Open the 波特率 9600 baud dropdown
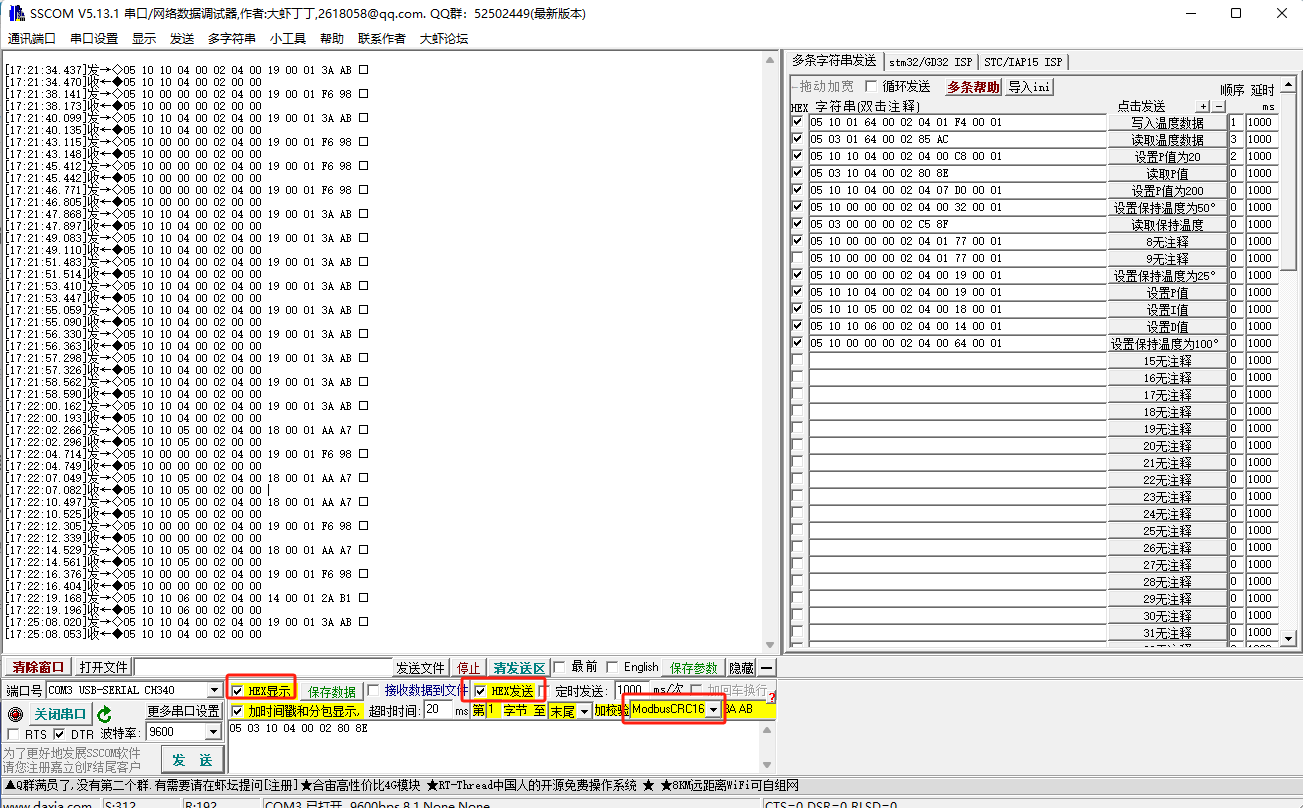Screen dimensions: 1303x808 tap(213, 733)
